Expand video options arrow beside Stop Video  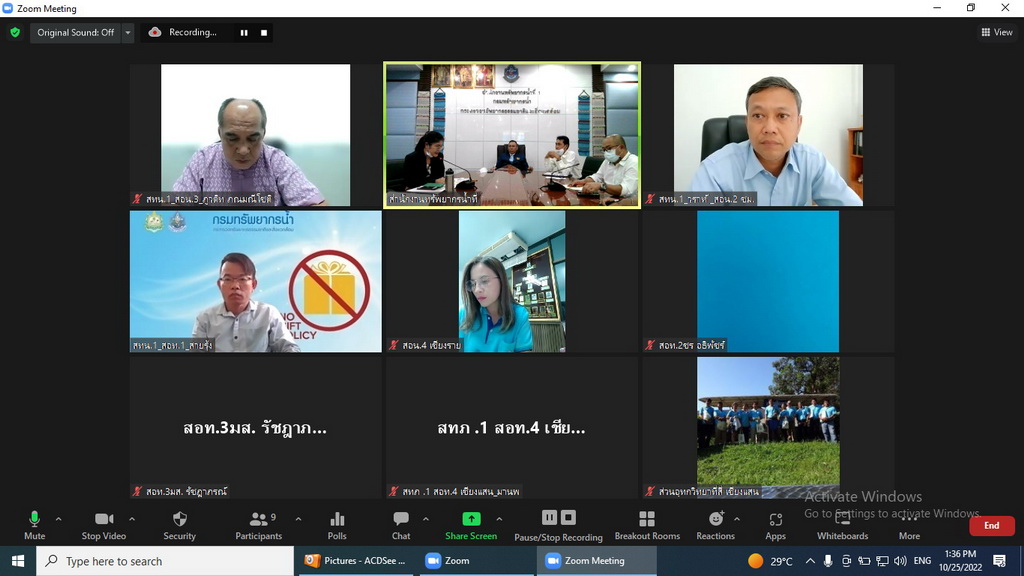[x=132, y=519]
